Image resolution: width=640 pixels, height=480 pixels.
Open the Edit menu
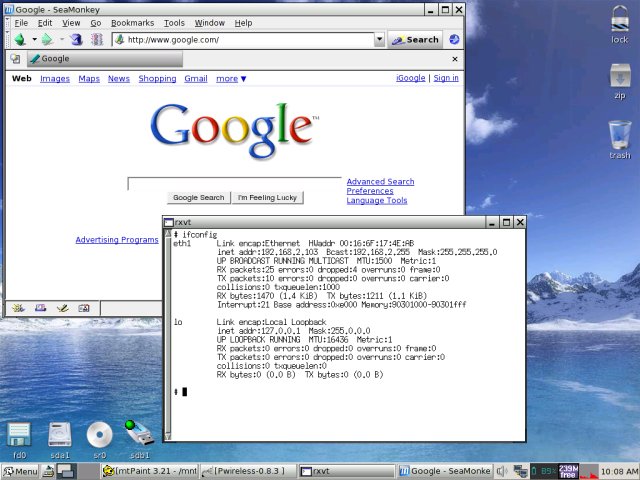45,23
